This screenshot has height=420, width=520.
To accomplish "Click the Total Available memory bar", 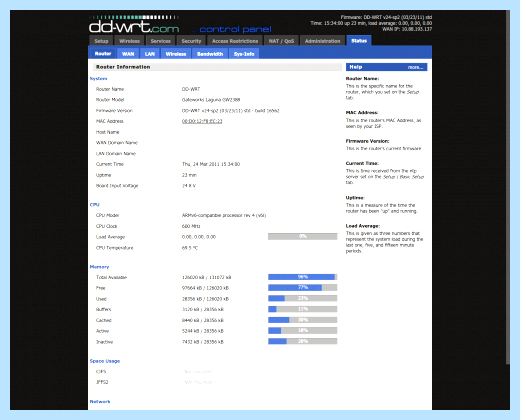I will pos(302,277).
